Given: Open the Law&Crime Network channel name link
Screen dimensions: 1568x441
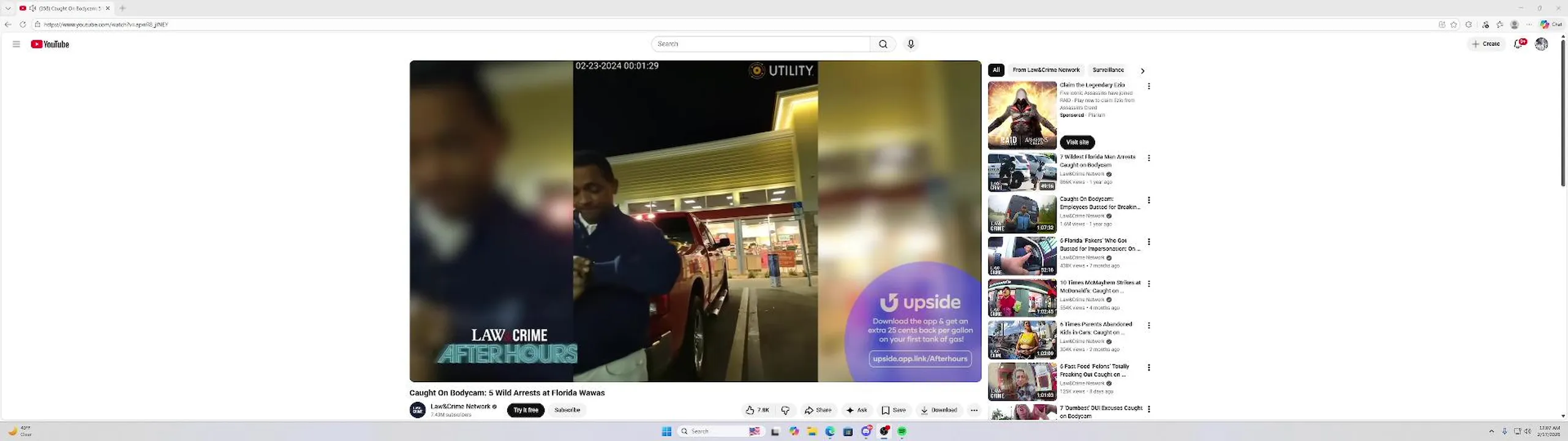Looking at the screenshot, I should click(x=460, y=406).
